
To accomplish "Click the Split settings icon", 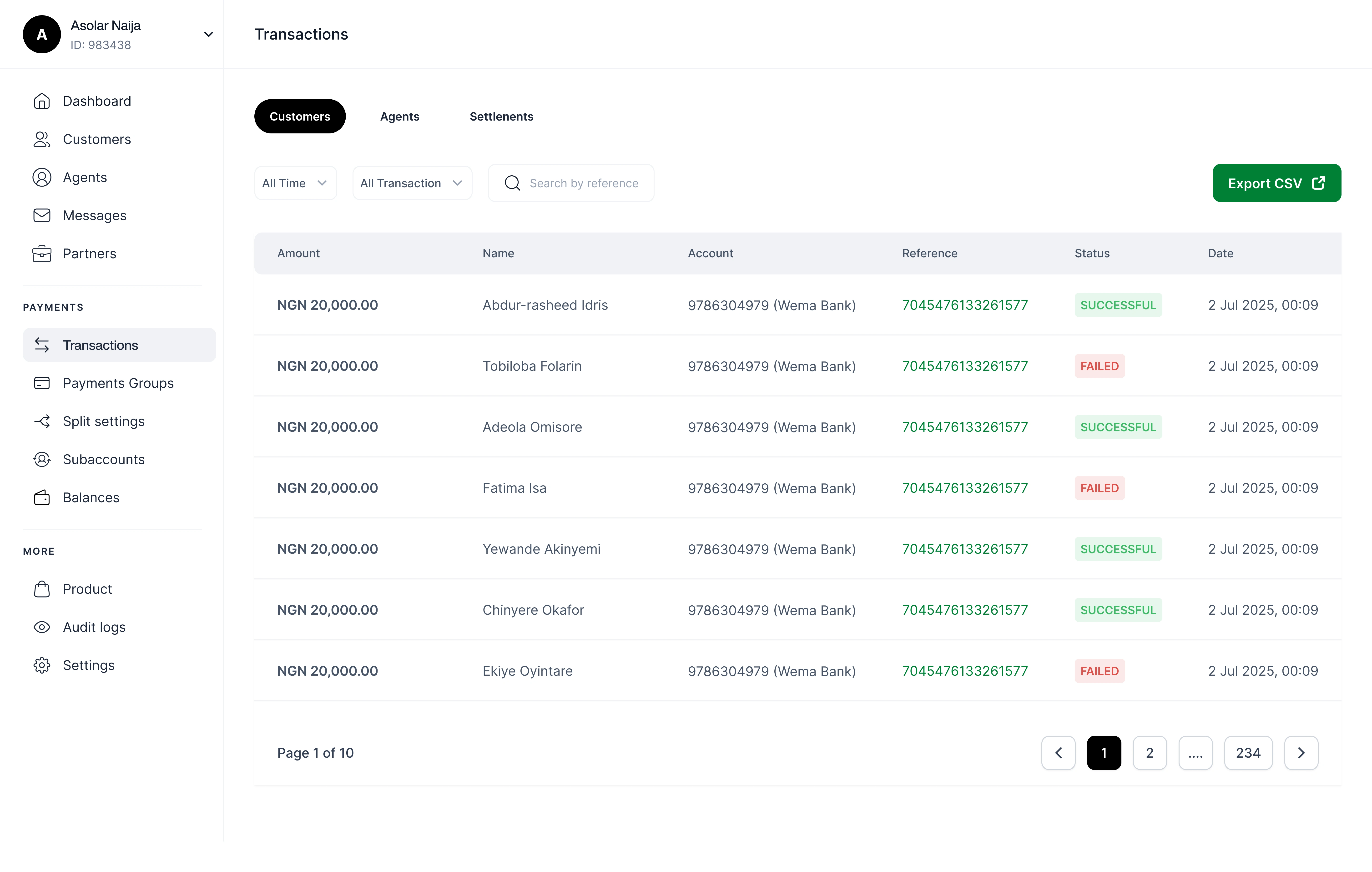I will click(42, 421).
